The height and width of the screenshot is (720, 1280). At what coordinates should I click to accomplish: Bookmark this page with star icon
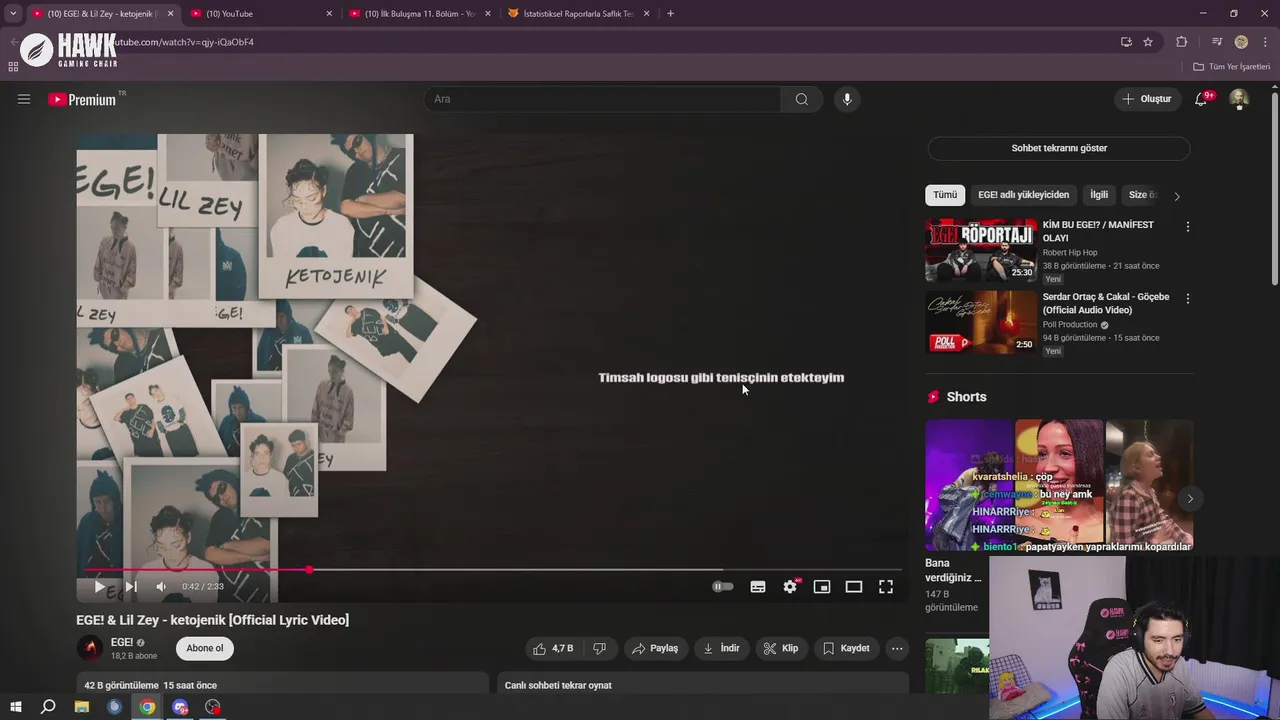[1148, 42]
